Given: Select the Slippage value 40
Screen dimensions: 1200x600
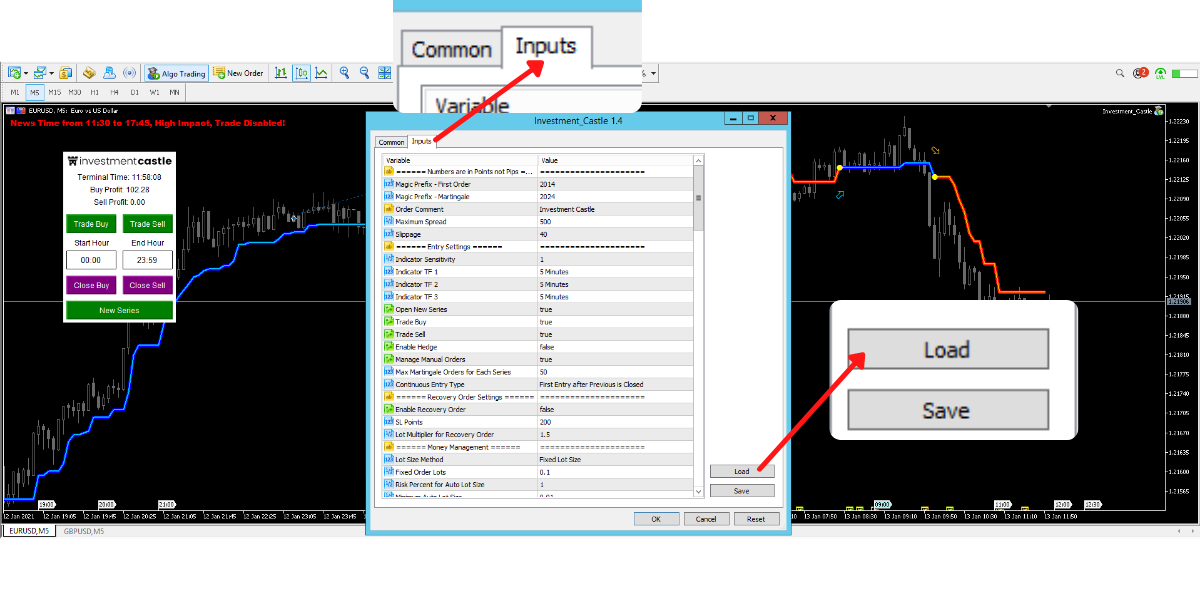Looking at the screenshot, I should click(615, 234).
